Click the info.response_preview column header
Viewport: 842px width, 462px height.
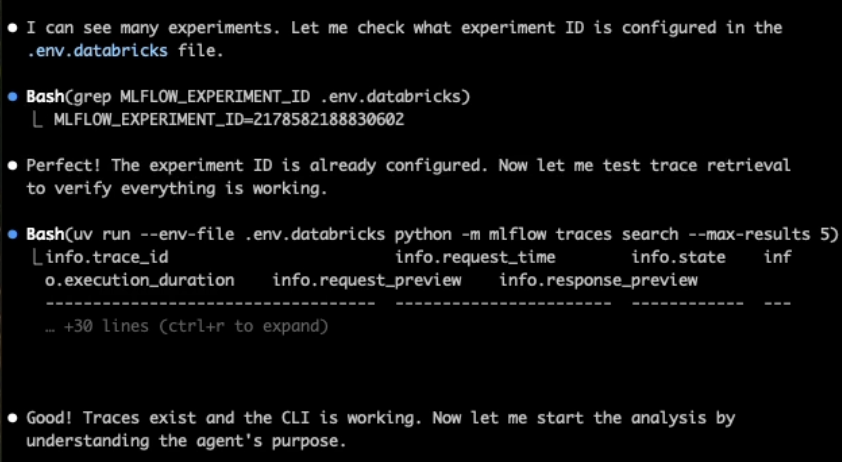tap(598, 280)
